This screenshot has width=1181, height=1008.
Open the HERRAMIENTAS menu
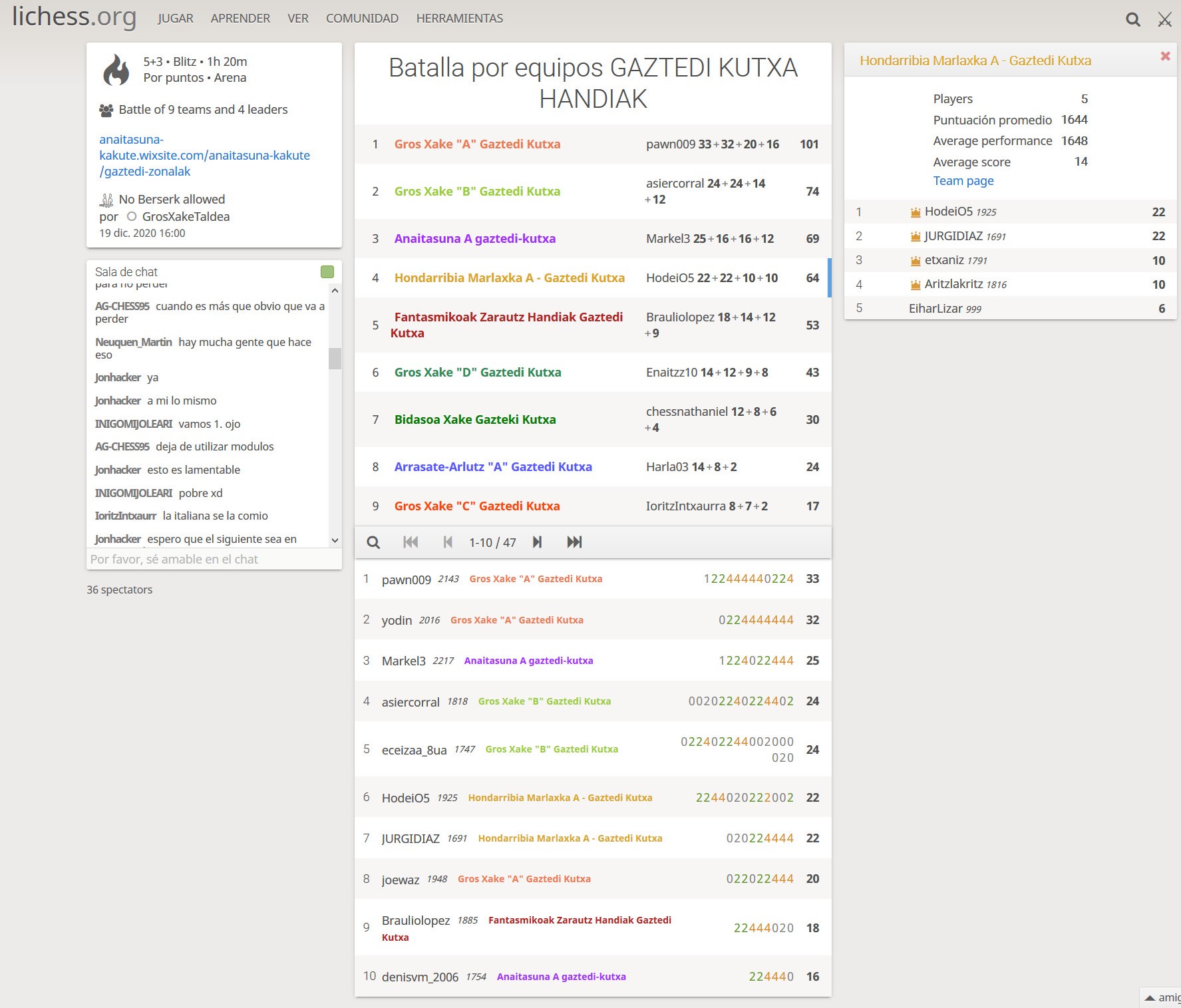click(x=459, y=19)
